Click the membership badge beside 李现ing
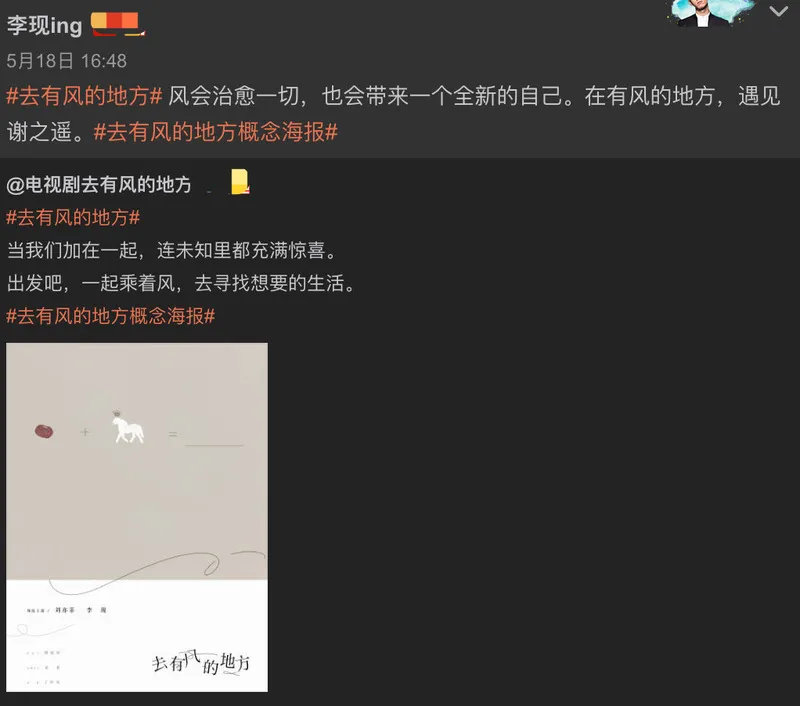 click(x=117, y=24)
